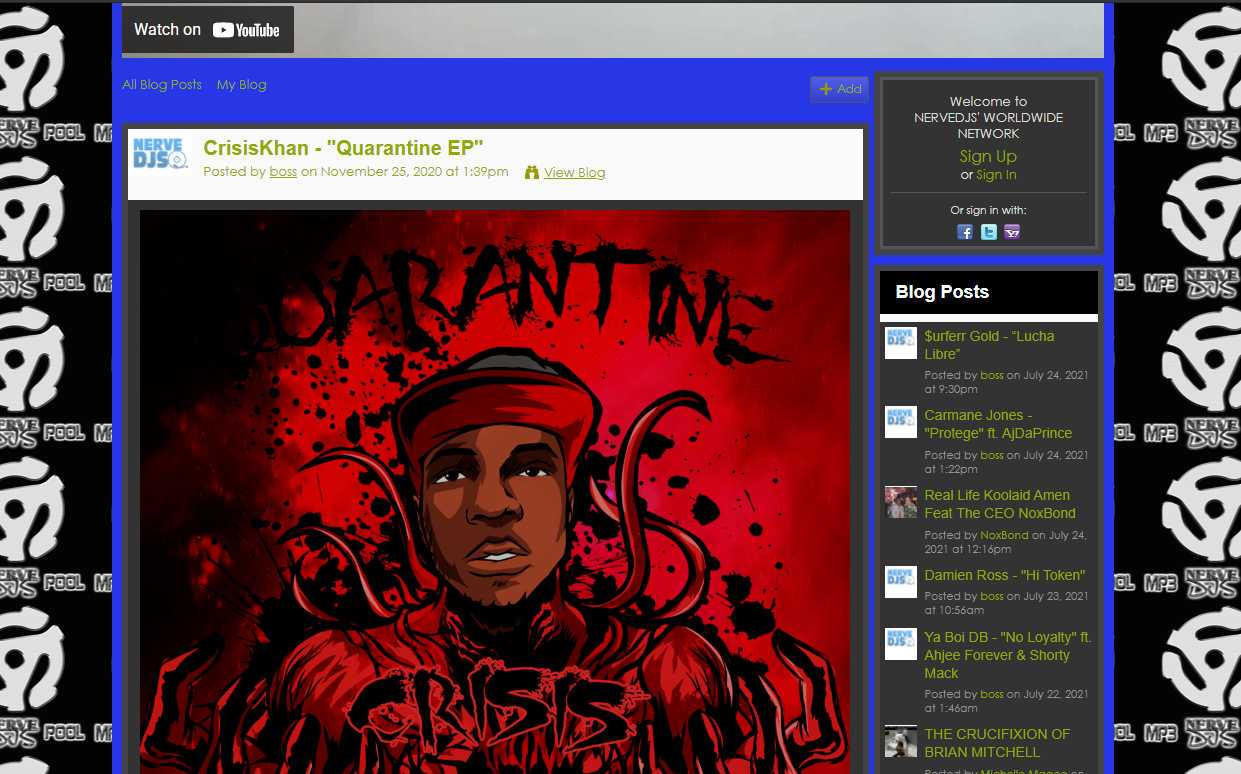Sign in with the Twitter icon
This screenshot has width=1241, height=774.
989,232
